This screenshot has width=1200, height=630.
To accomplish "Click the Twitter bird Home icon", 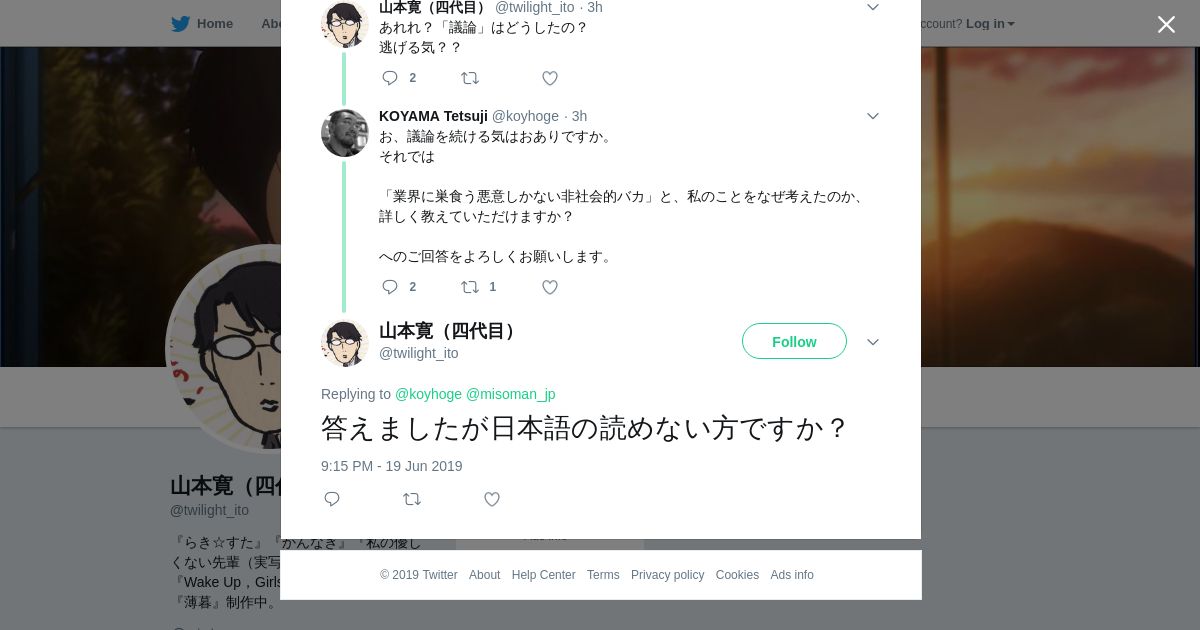I will tap(181, 24).
